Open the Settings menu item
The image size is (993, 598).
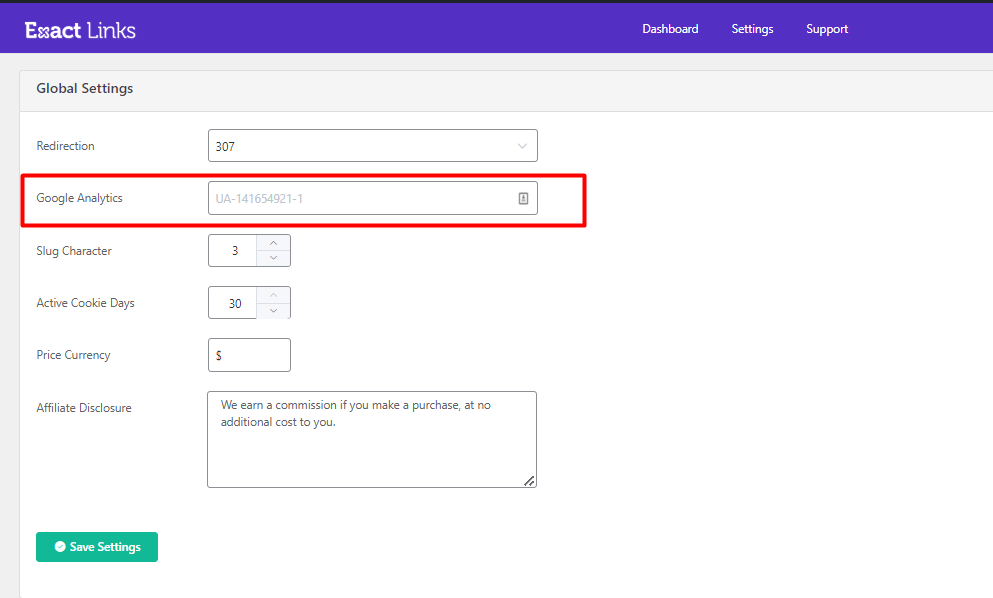[752, 29]
